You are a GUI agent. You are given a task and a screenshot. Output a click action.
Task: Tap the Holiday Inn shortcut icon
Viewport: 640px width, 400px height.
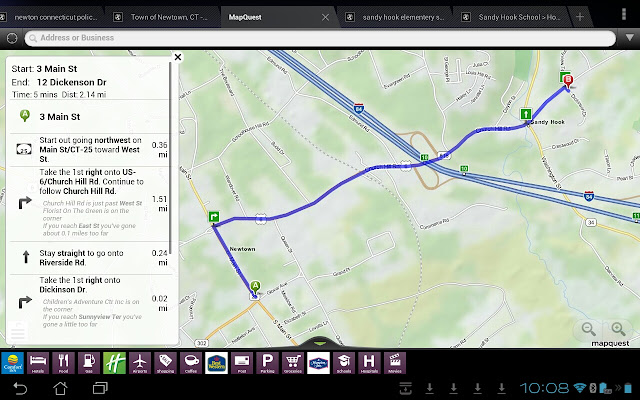pos(114,363)
